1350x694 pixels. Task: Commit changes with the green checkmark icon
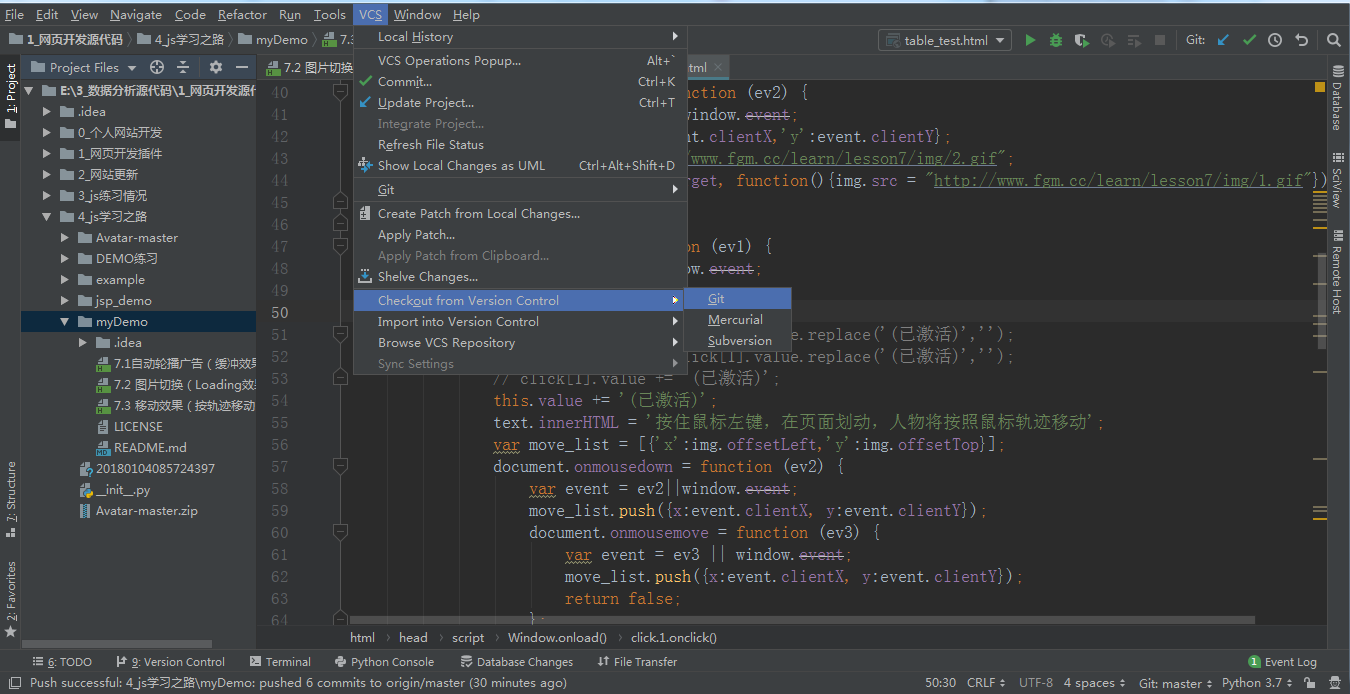pyautogui.click(x=1248, y=39)
